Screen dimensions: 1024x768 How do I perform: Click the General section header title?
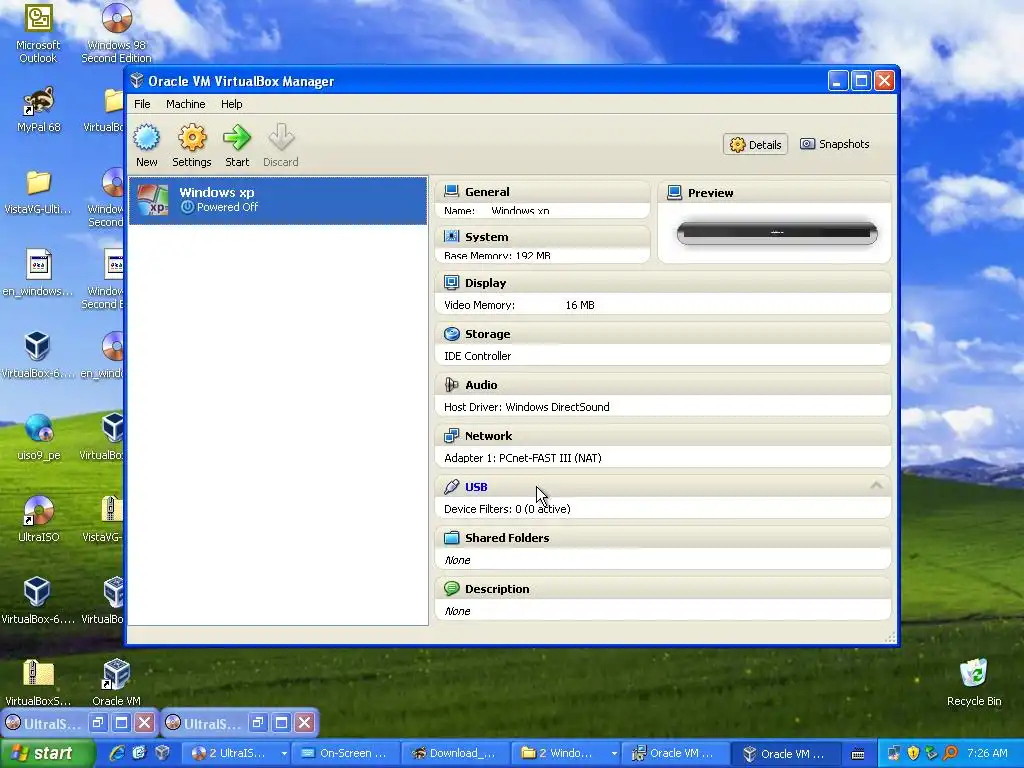tap(487, 191)
